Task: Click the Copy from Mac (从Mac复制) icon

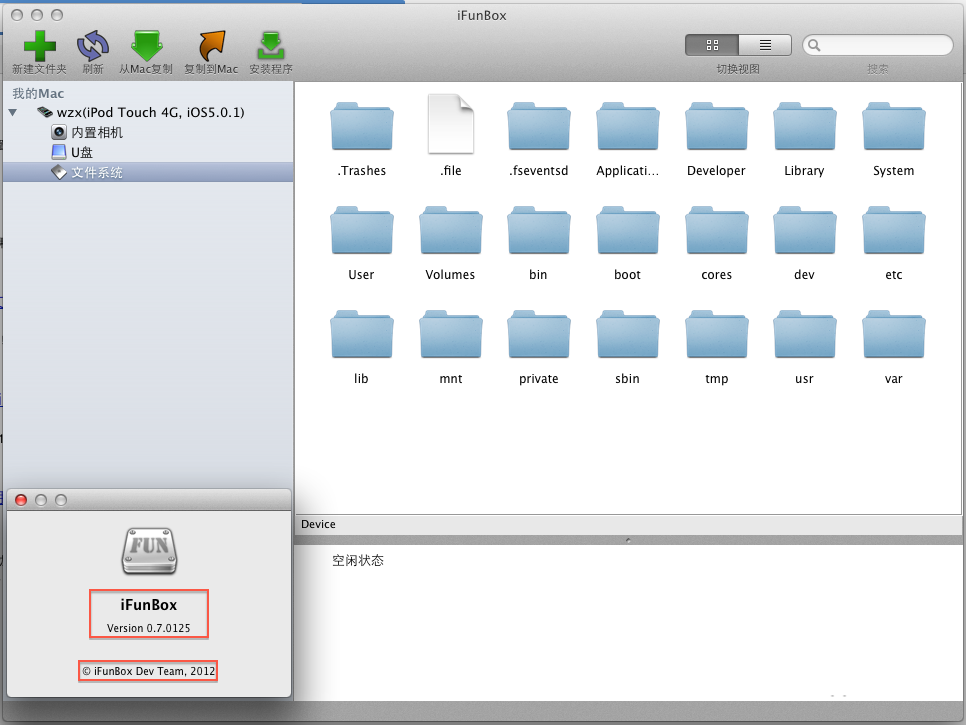Action: coord(146,46)
